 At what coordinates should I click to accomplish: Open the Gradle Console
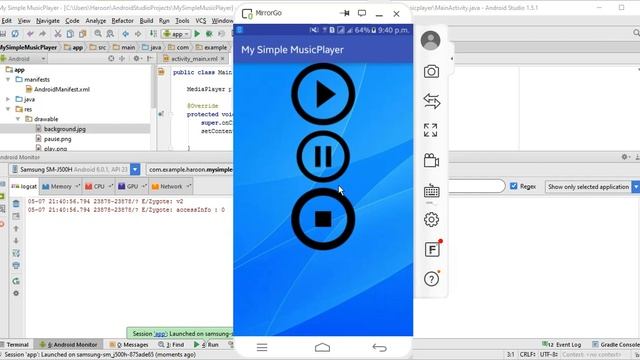(x=616, y=344)
